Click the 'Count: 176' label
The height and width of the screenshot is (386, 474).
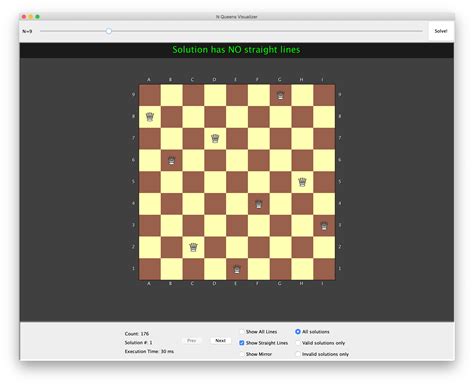pos(137,334)
